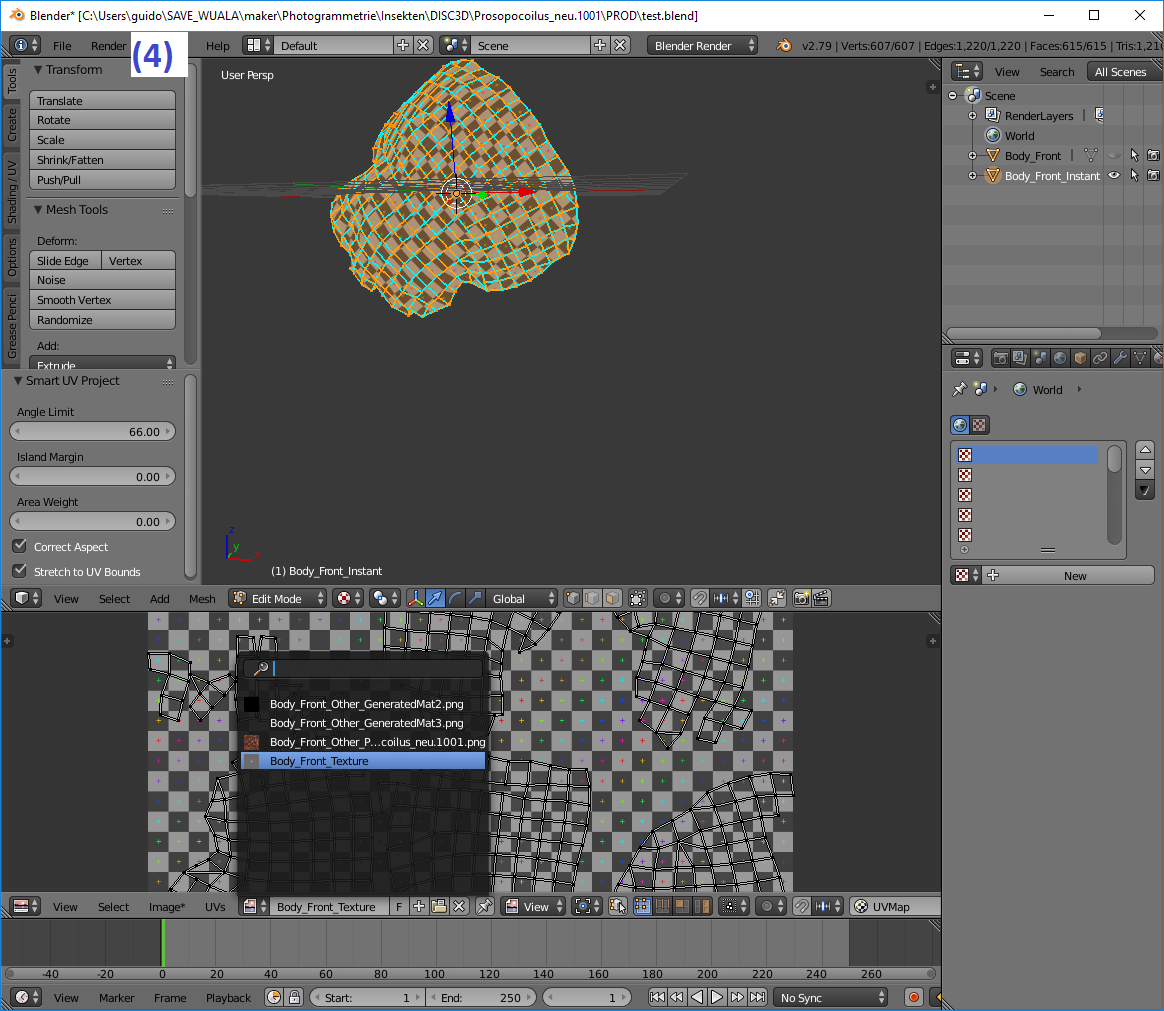
Task: Click the Open image folder icon
Action: 439,907
